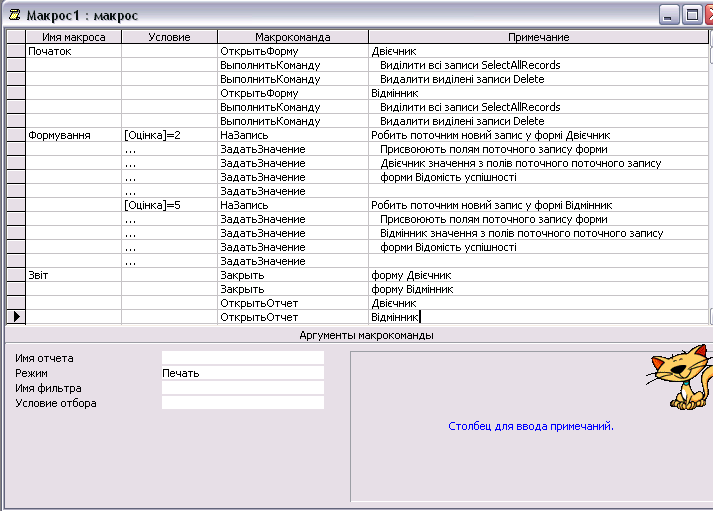713x511 pixels.
Task: Click the Закрыть action with note форму Відмінник
Action: pos(293,289)
